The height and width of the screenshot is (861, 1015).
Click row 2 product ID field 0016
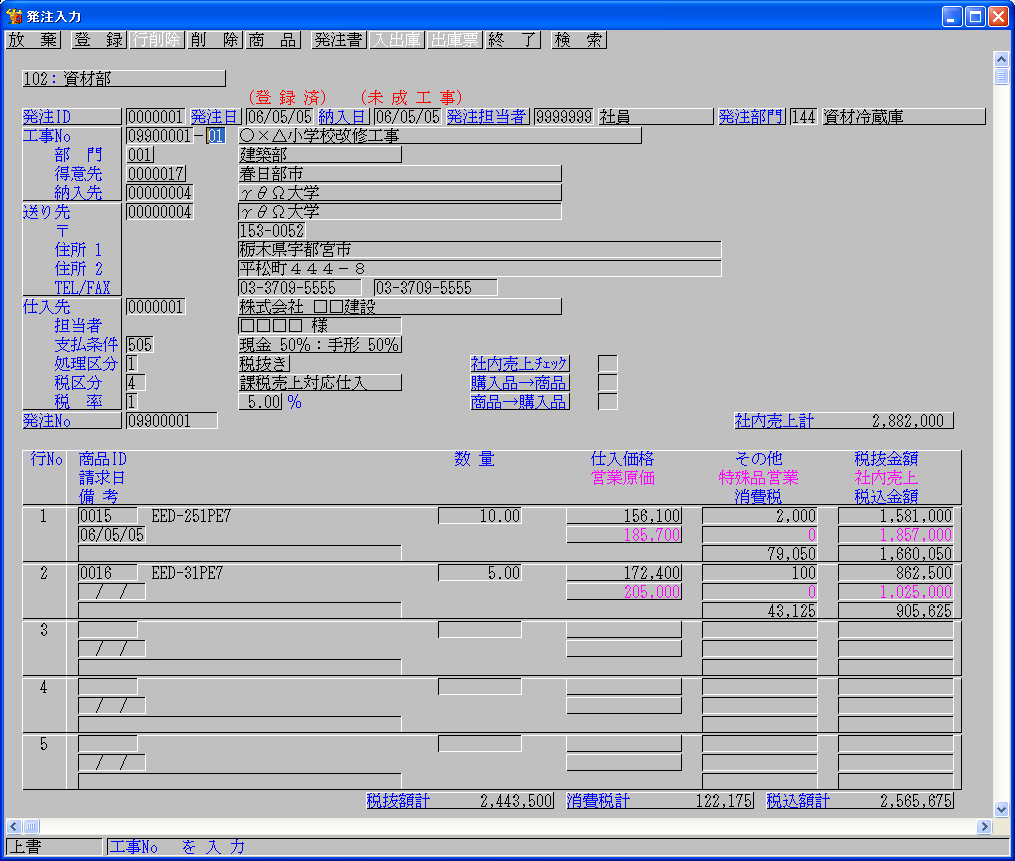(x=107, y=573)
